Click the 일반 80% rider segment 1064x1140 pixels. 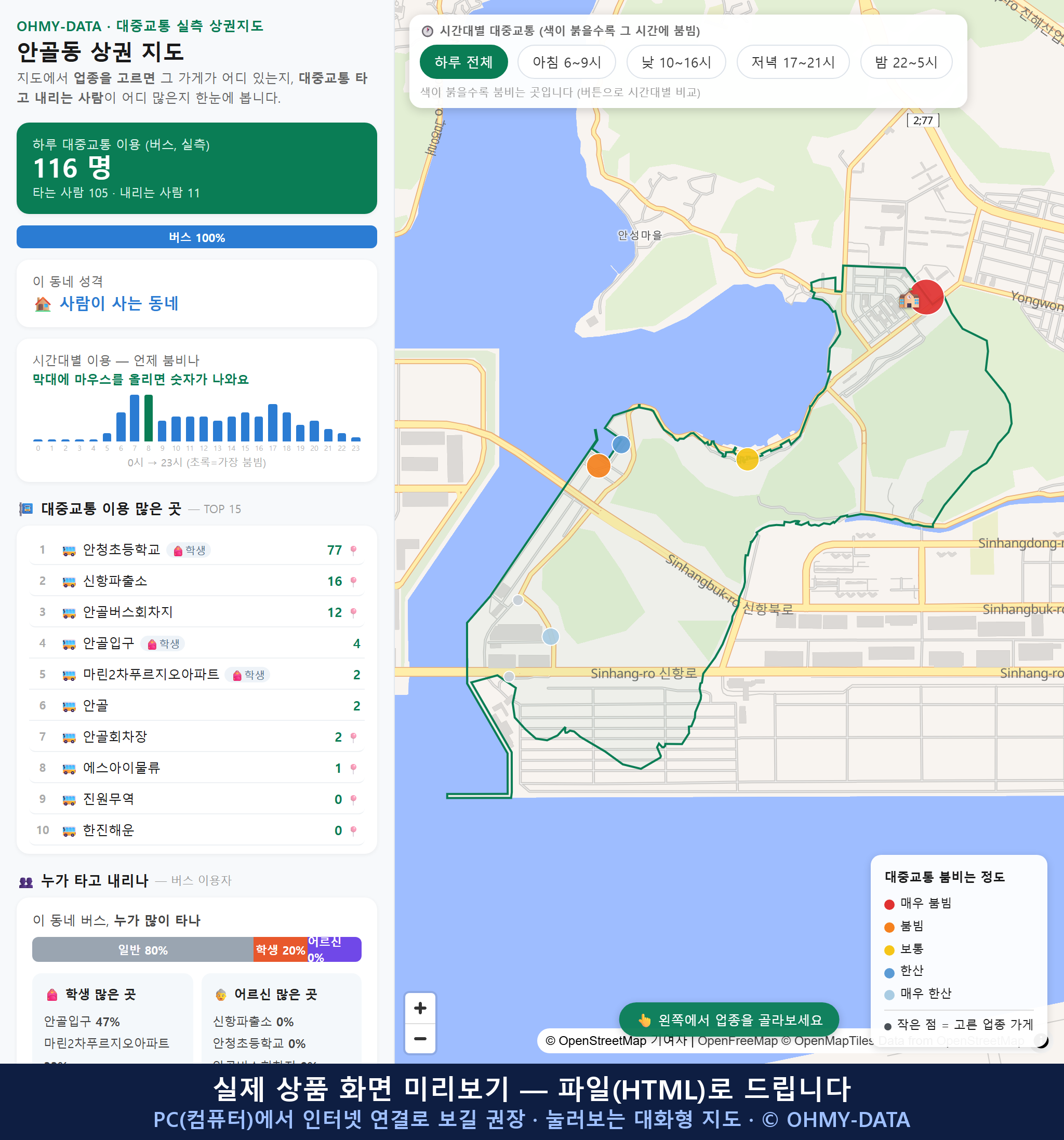143,949
